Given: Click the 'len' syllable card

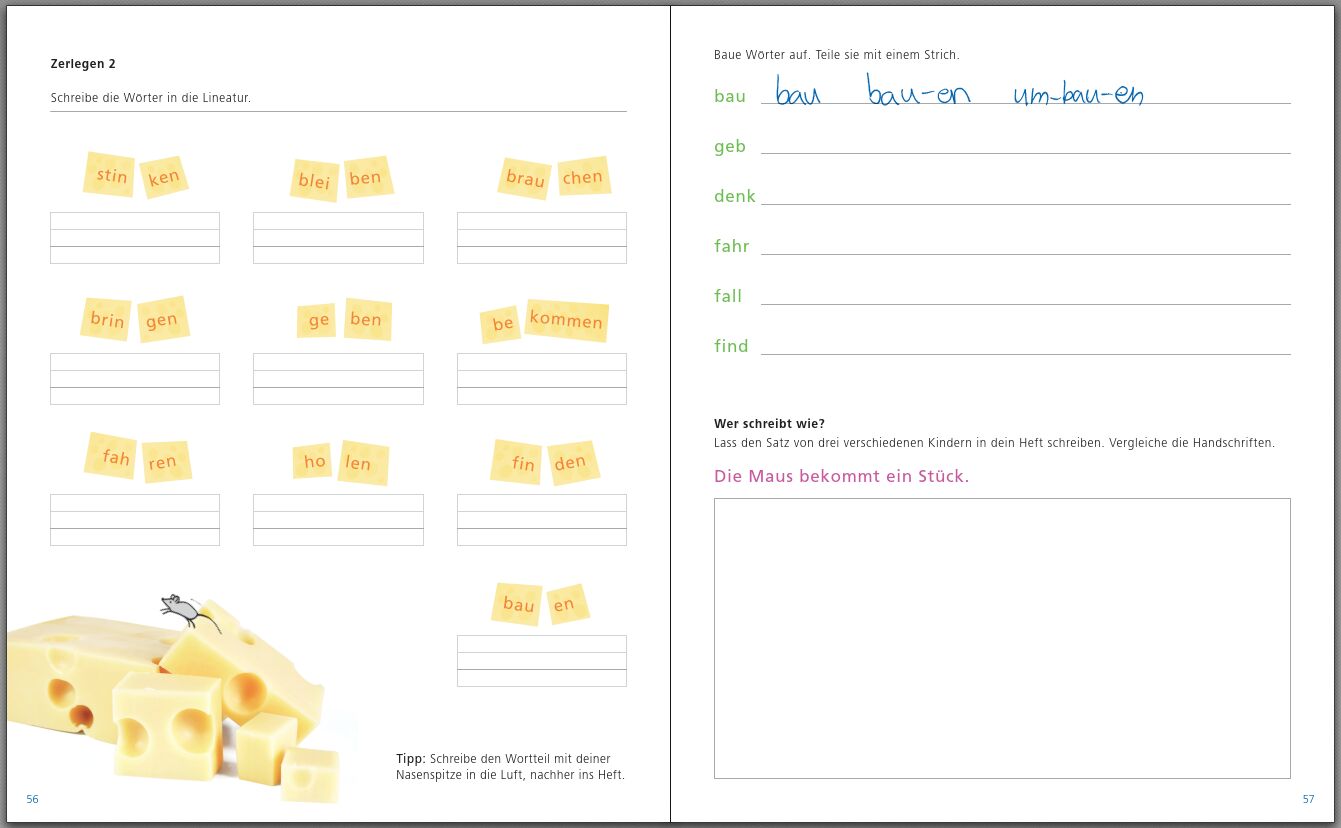Looking at the screenshot, I should click(362, 463).
